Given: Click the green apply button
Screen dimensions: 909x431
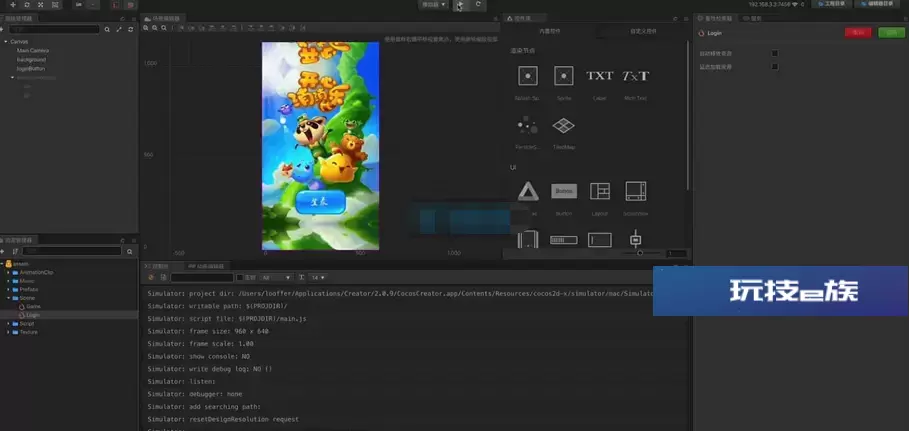Looking at the screenshot, I should click(x=891, y=32).
